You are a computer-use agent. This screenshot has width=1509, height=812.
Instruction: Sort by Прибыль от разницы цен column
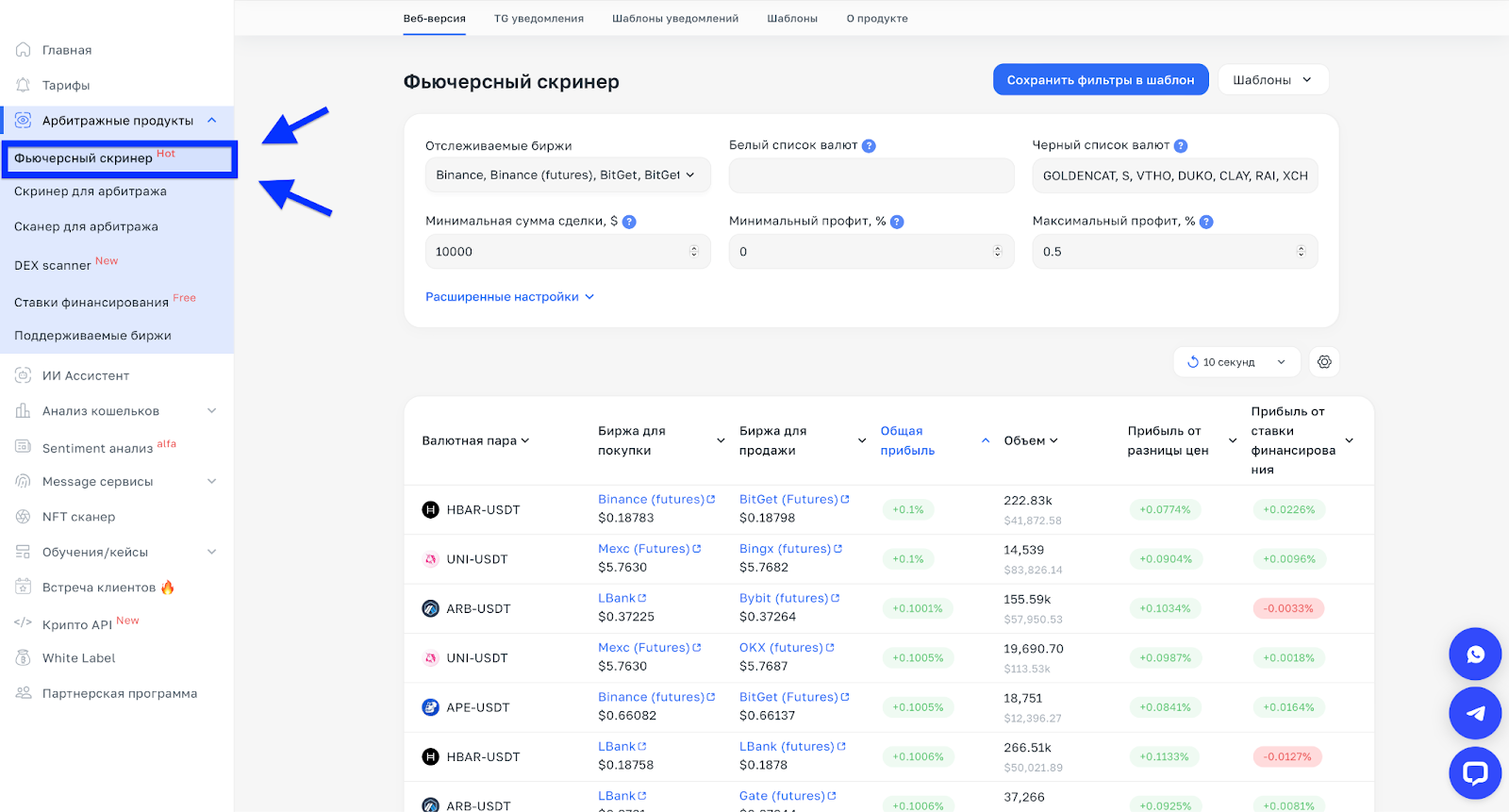(1182, 440)
